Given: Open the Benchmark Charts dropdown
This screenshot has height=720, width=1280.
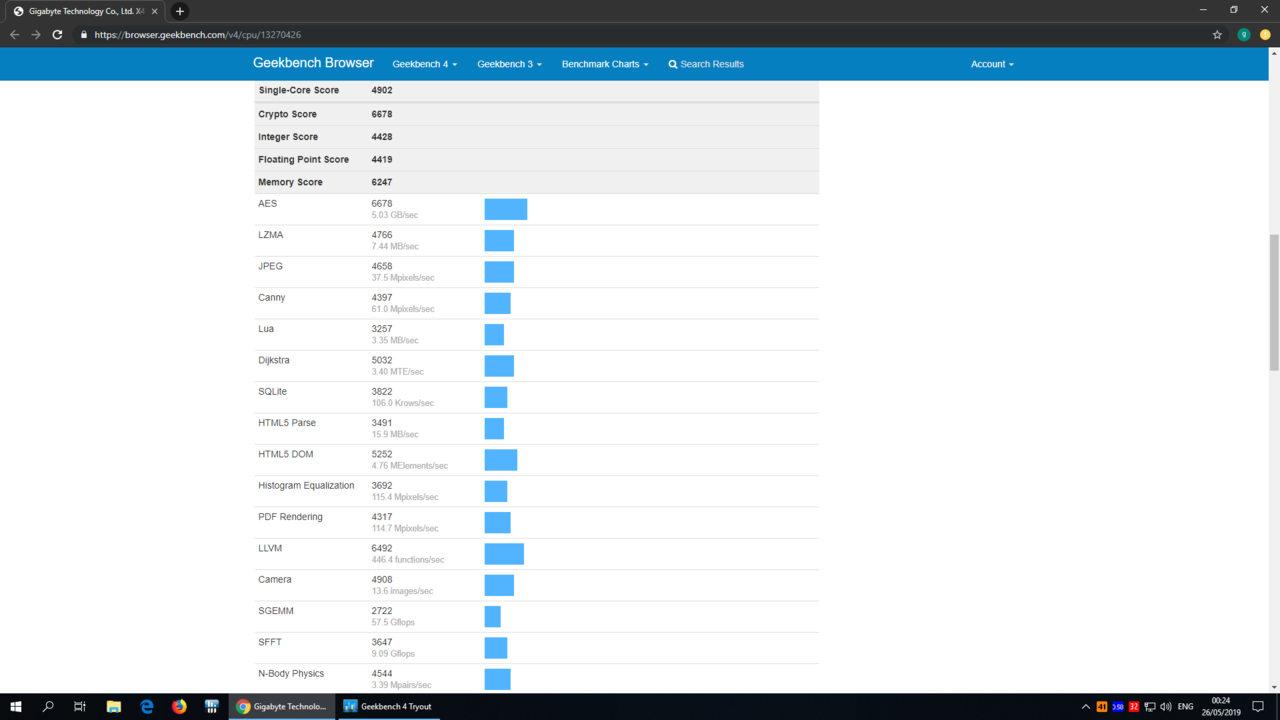Looking at the screenshot, I should point(605,64).
